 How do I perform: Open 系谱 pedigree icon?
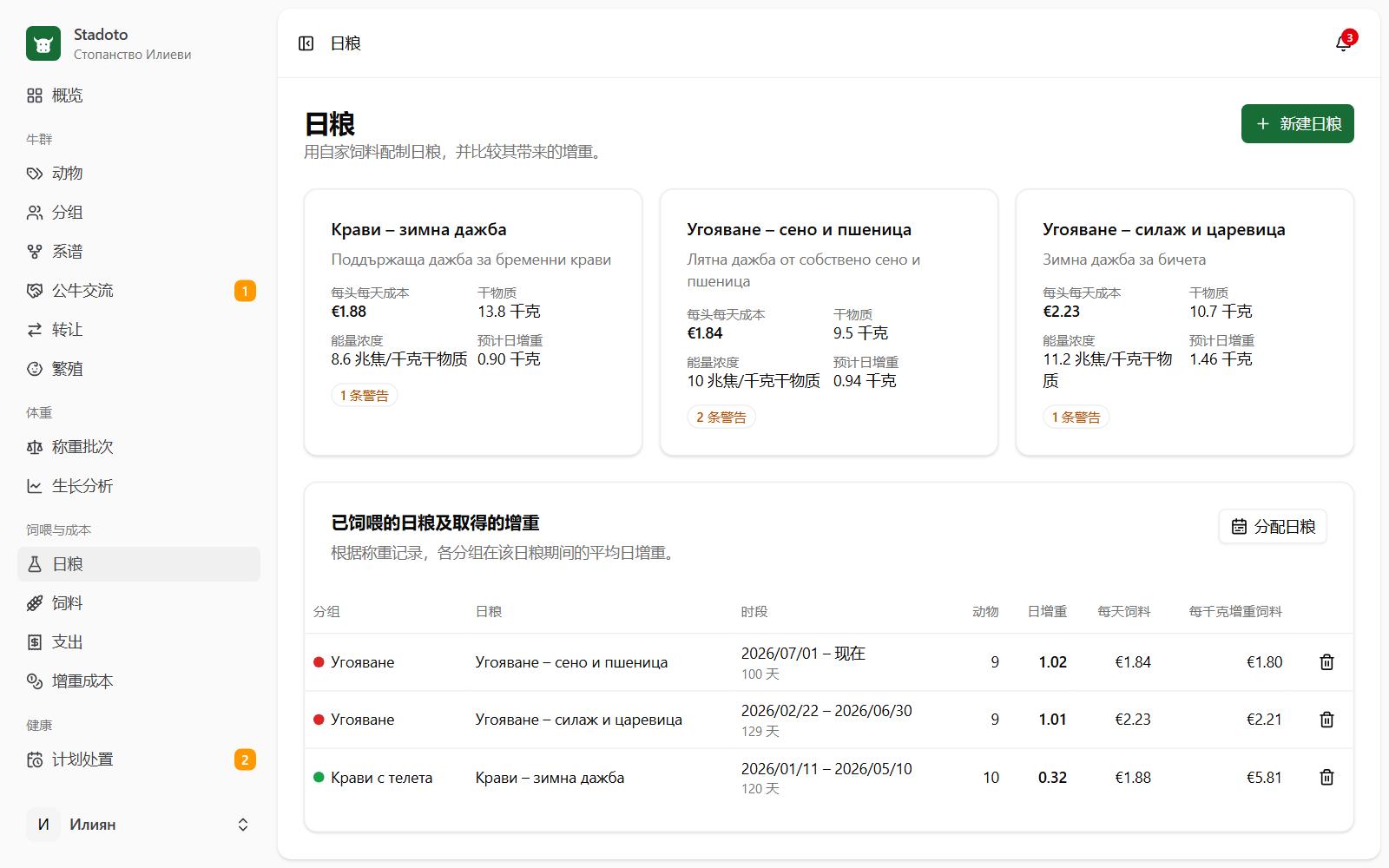coord(35,252)
